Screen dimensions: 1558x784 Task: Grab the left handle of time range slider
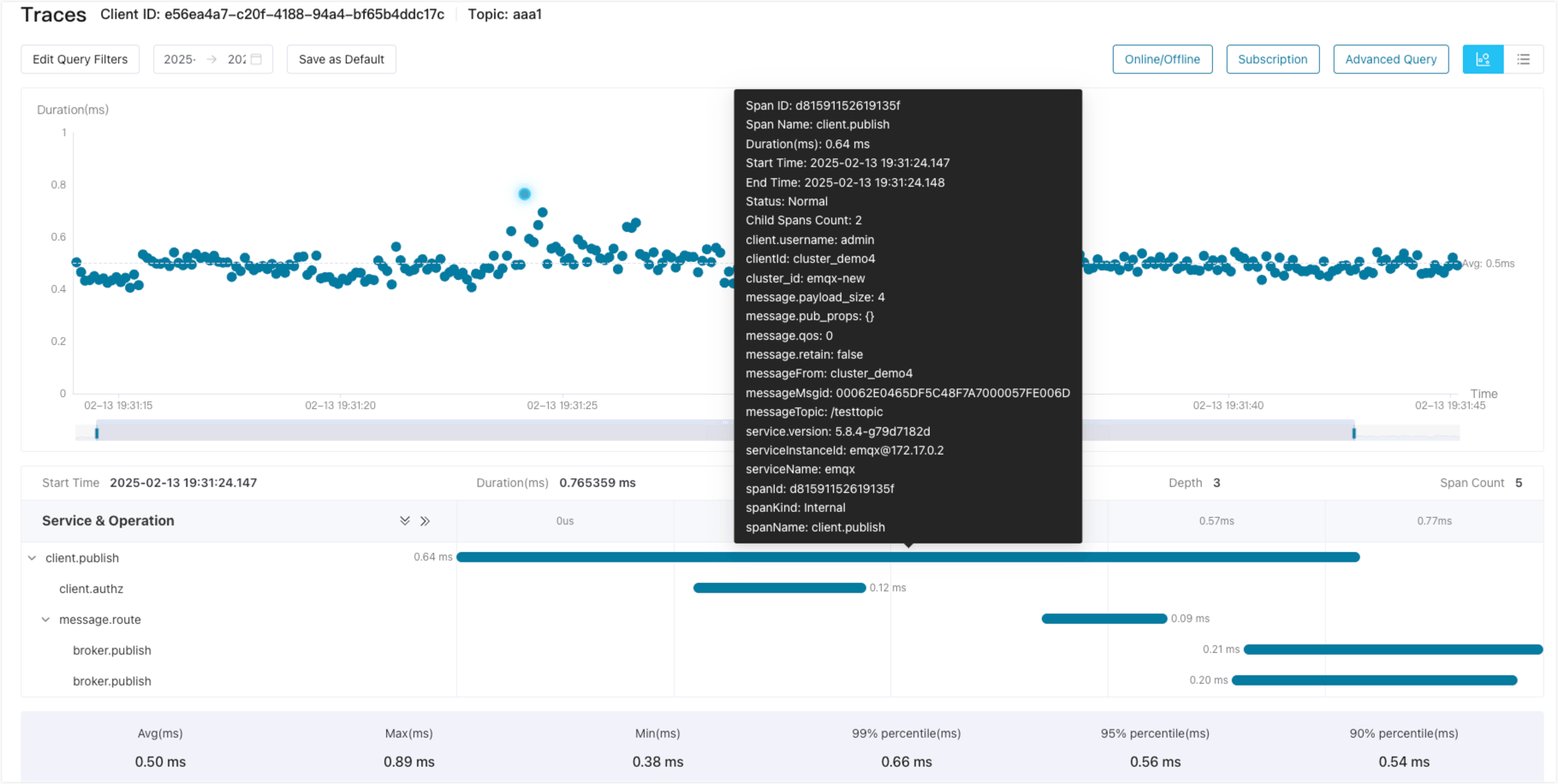tap(97, 433)
